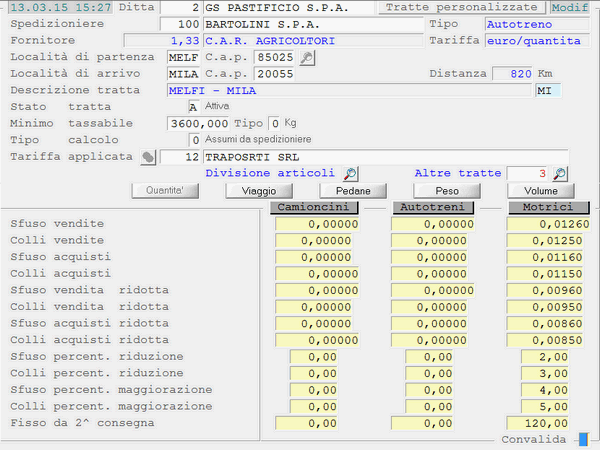The width and height of the screenshot is (600, 450).
Task: Open the Altre tratte magnifier icon
Action: 559,174
